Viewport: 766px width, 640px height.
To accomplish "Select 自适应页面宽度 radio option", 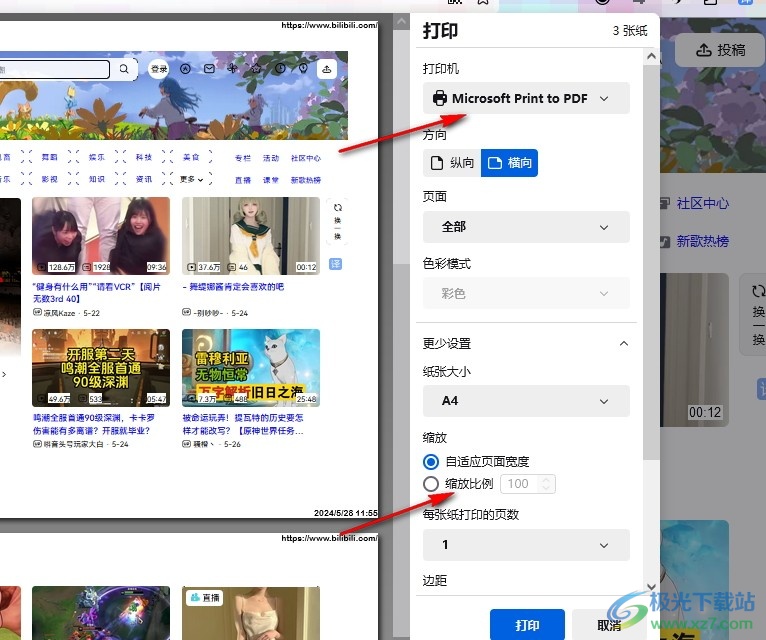I will [431, 462].
